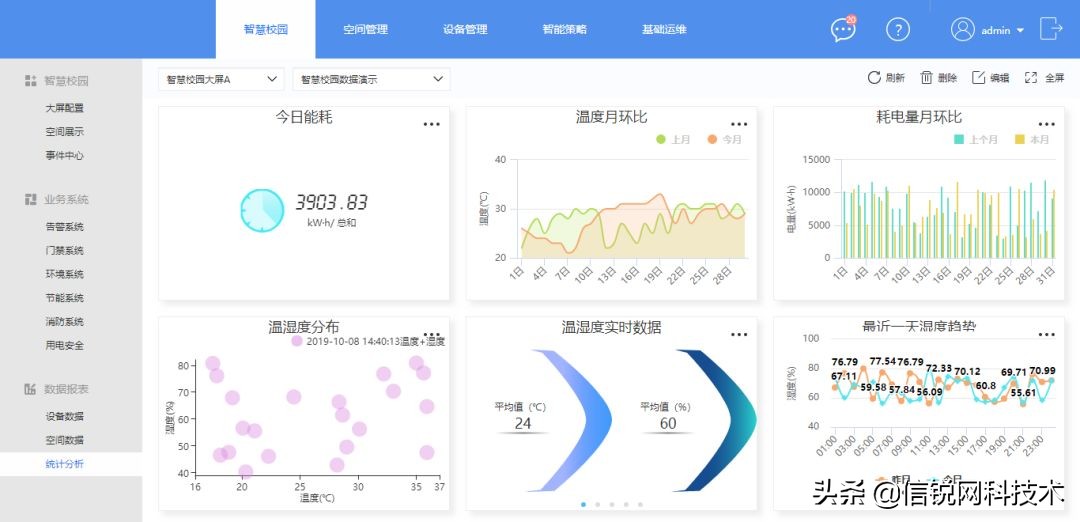Click the 编辑 edit pencil icon
1080x522 pixels.
(978, 78)
